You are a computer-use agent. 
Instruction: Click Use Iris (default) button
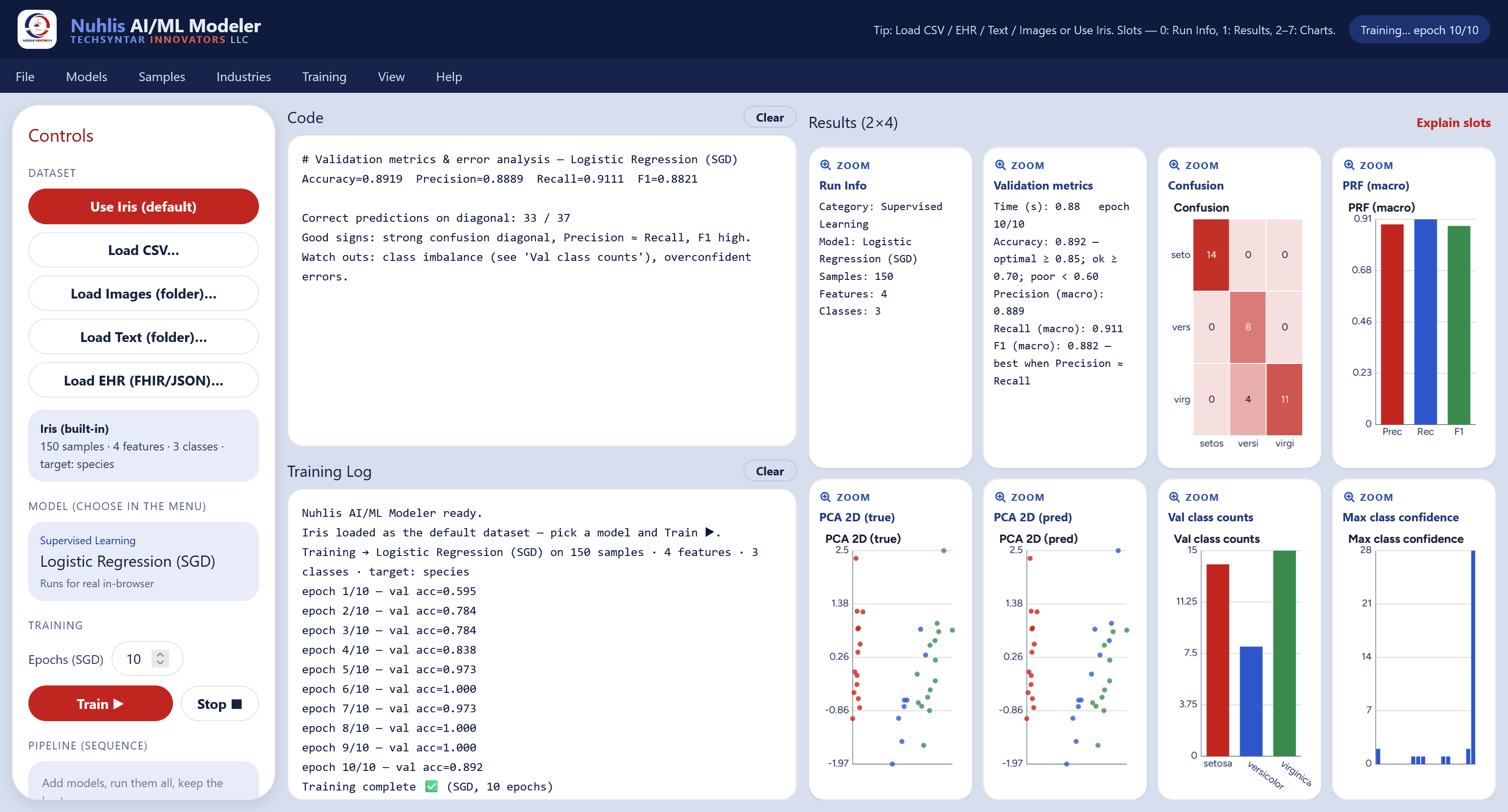pos(144,207)
